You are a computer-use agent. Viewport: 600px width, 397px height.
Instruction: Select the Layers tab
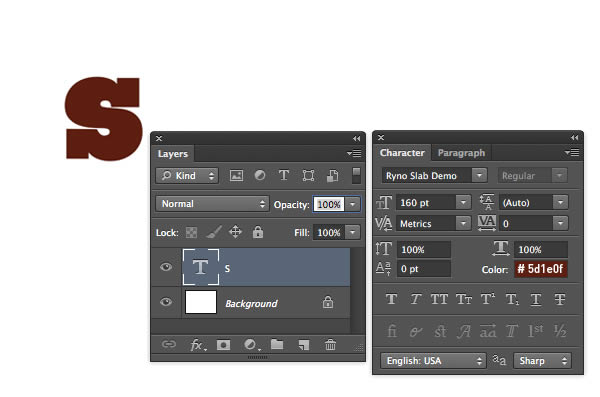point(173,154)
